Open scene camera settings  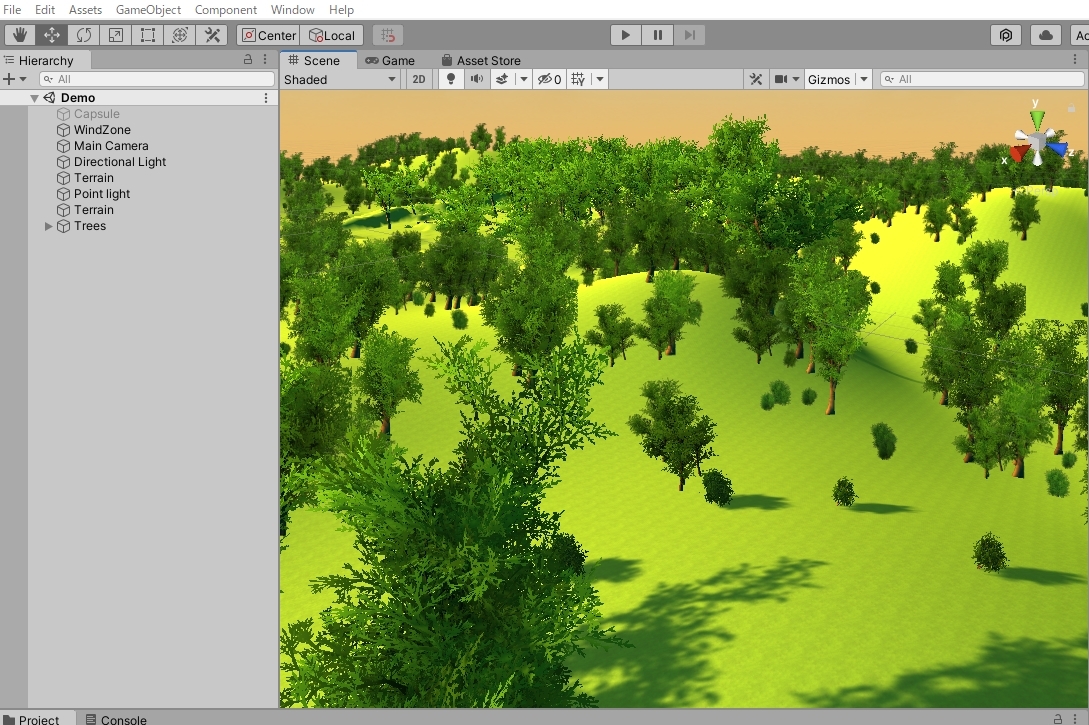[781, 79]
